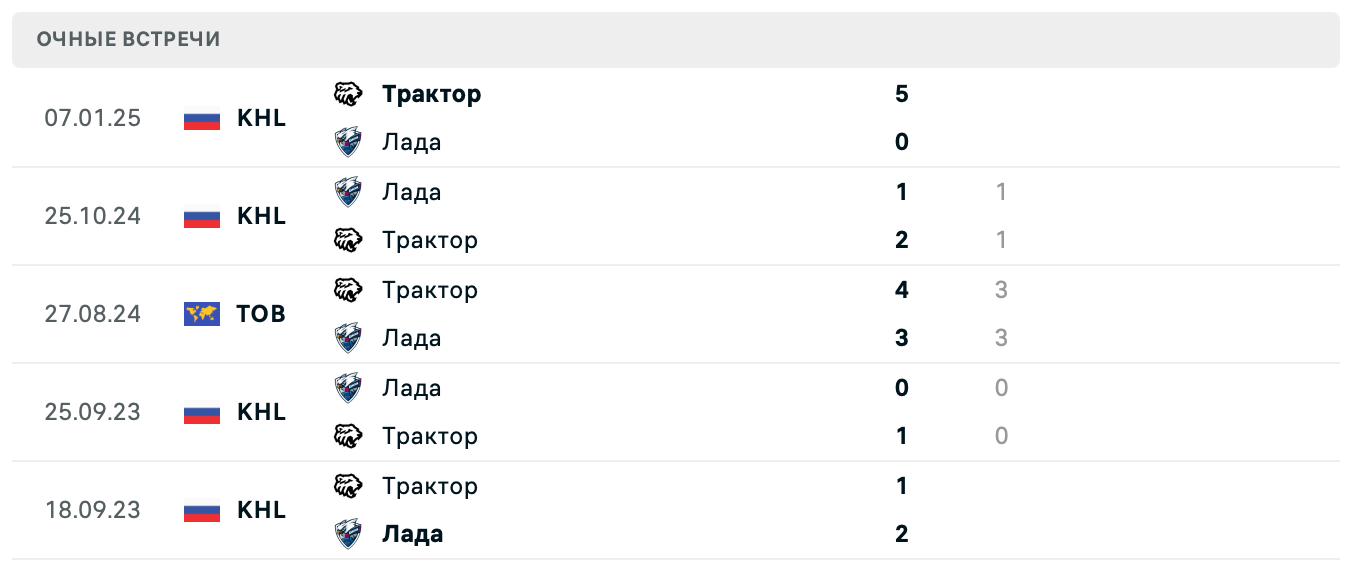1354x578 pixels.
Task: Click the Трактор bear logo in the 07.01.25 match
Action: (x=347, y=93)
